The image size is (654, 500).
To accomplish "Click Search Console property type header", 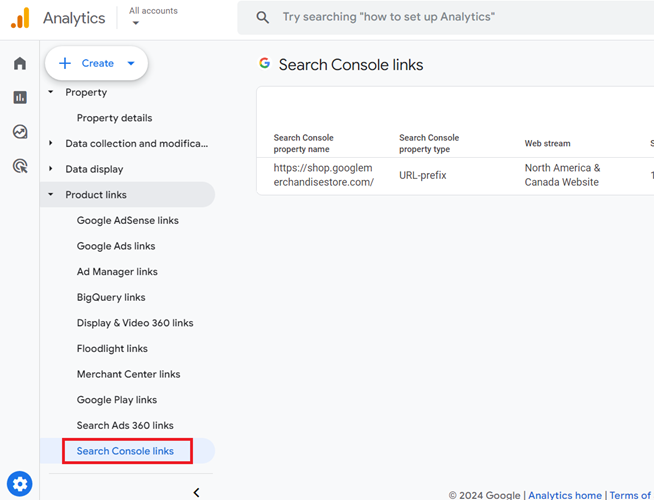I will click(x=429, y=143).
